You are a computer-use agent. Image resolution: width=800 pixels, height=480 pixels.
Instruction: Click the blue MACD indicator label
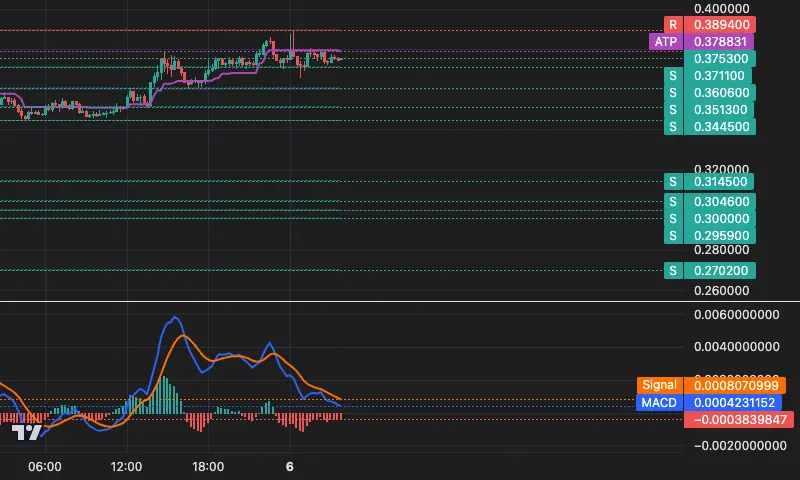[x=659, y=402]
